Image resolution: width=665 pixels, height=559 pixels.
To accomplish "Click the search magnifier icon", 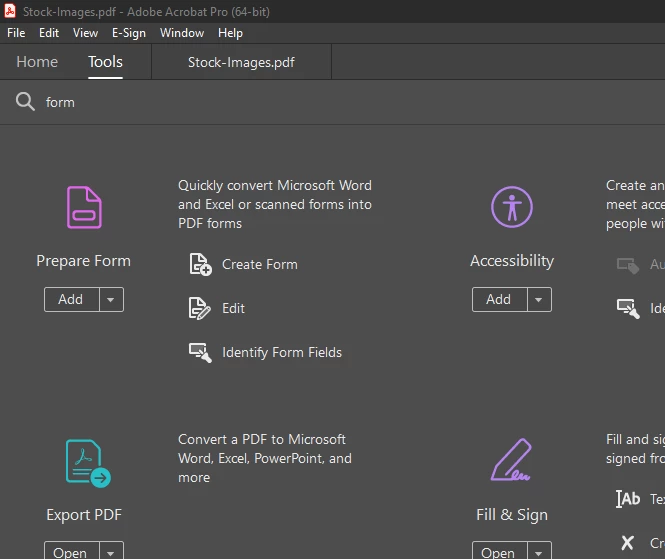I will [25, 102].
